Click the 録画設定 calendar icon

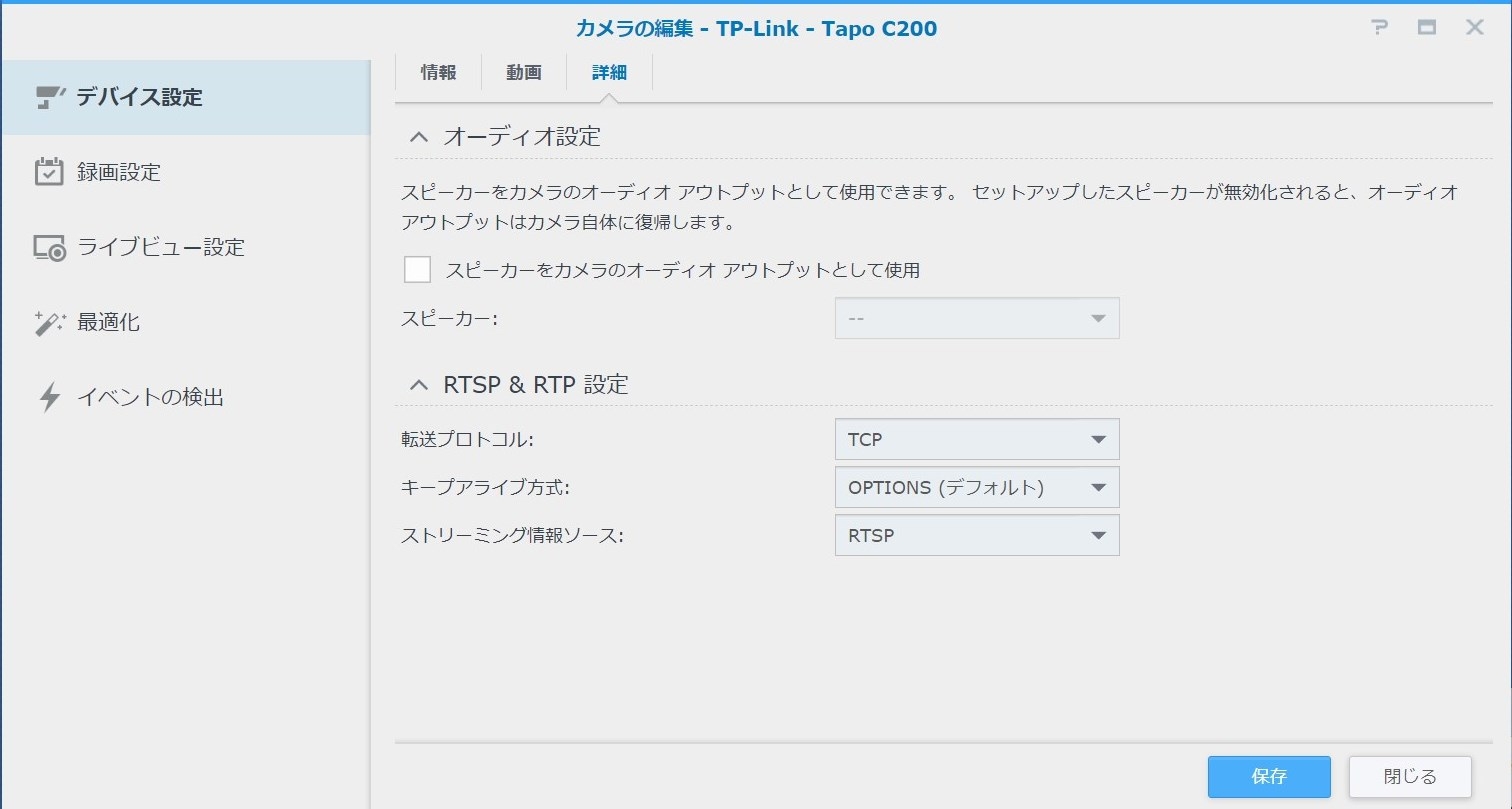[x=49, y=172]
